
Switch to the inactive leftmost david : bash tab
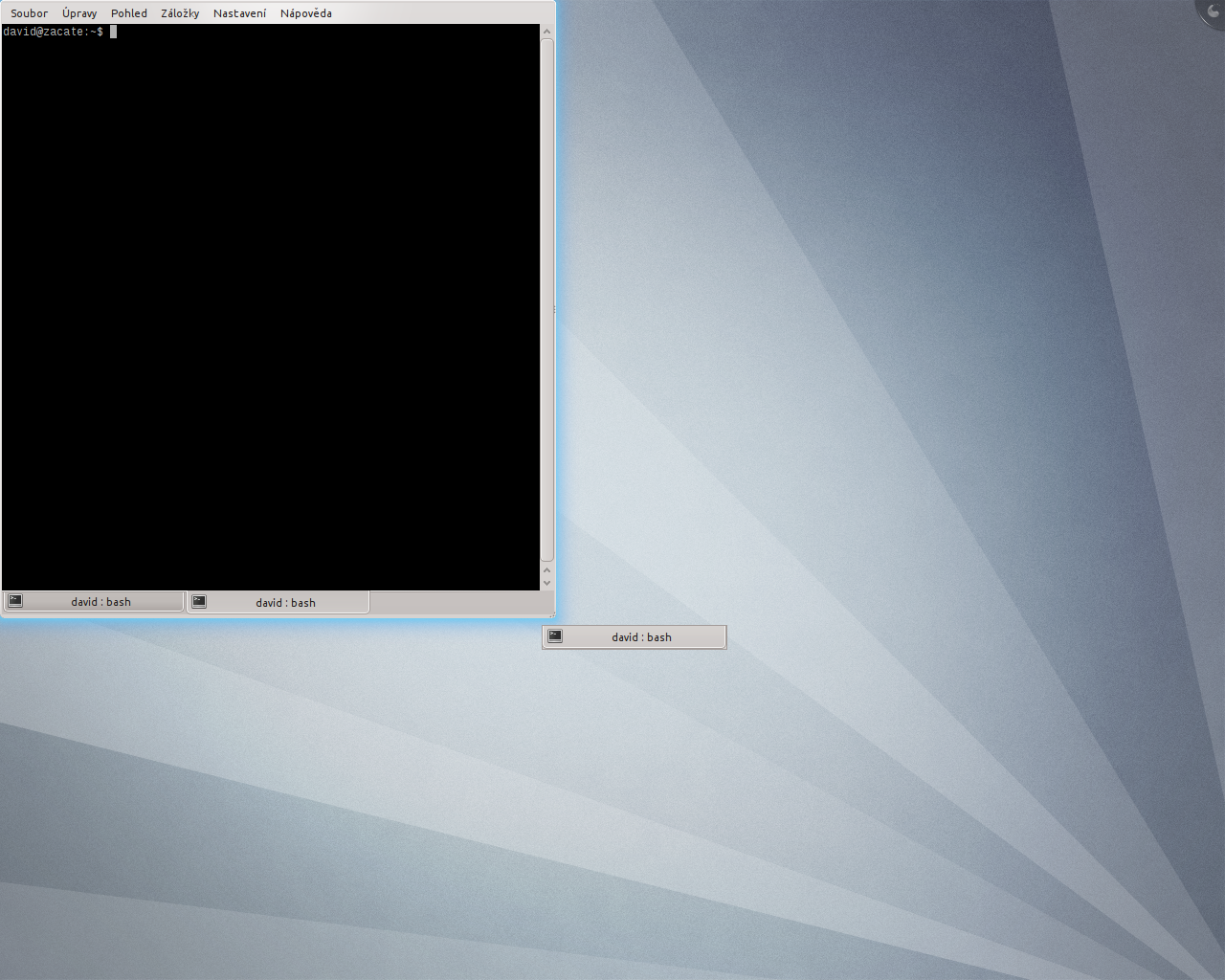click(93, 601)
